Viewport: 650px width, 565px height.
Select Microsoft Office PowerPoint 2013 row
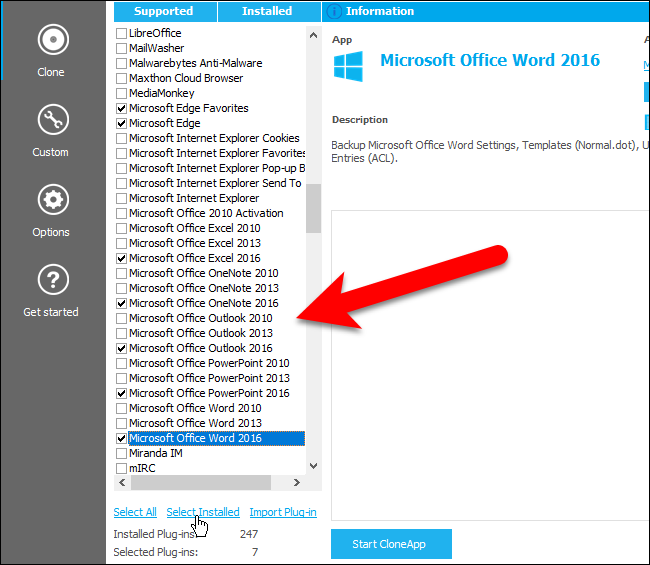(209, 378)
